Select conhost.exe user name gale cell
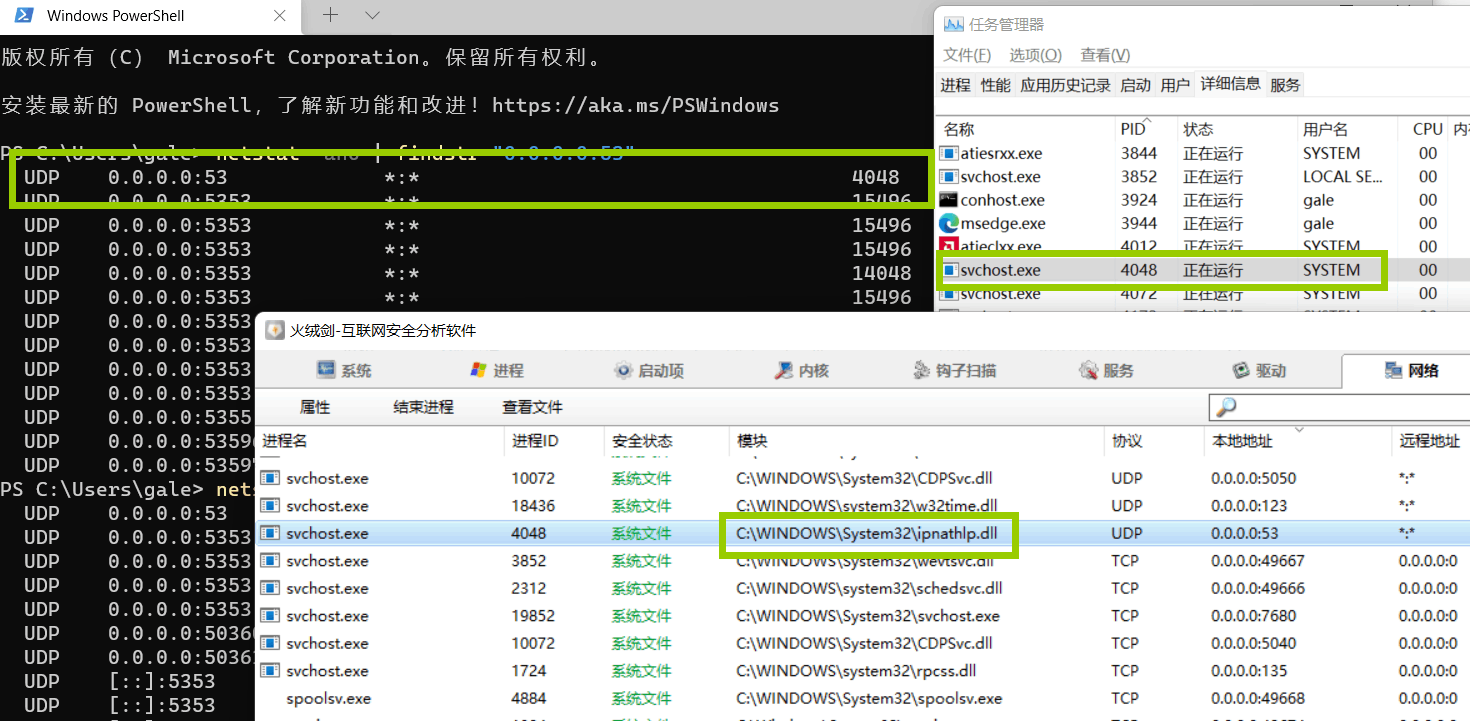The image size is (1470, 721). point(1318,200)
